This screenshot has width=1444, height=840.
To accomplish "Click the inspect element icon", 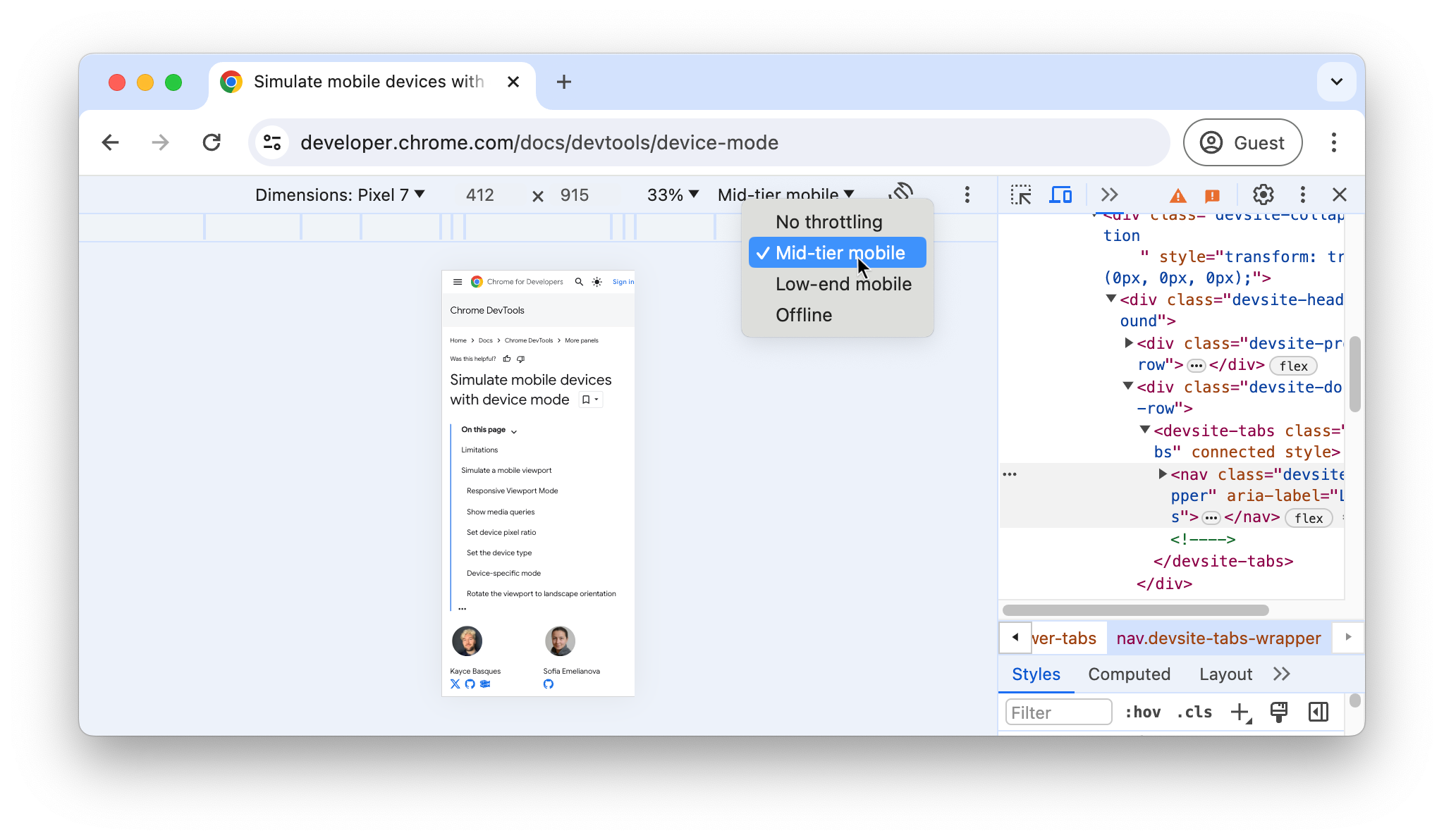I will coord(1020,195).
